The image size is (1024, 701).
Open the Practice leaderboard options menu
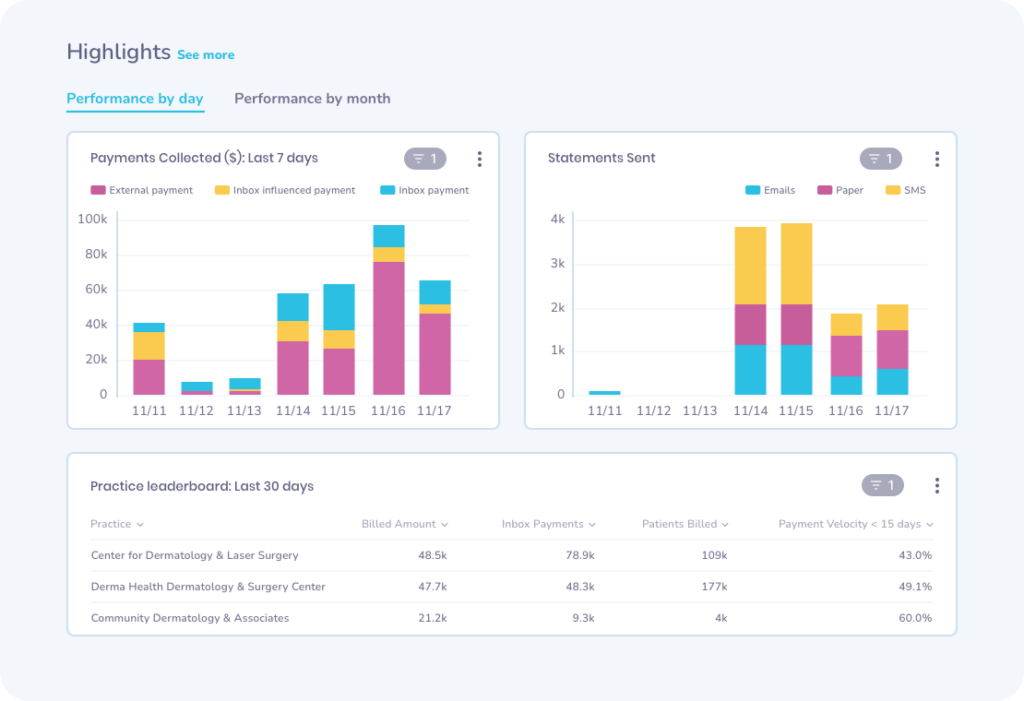point(937,485)
